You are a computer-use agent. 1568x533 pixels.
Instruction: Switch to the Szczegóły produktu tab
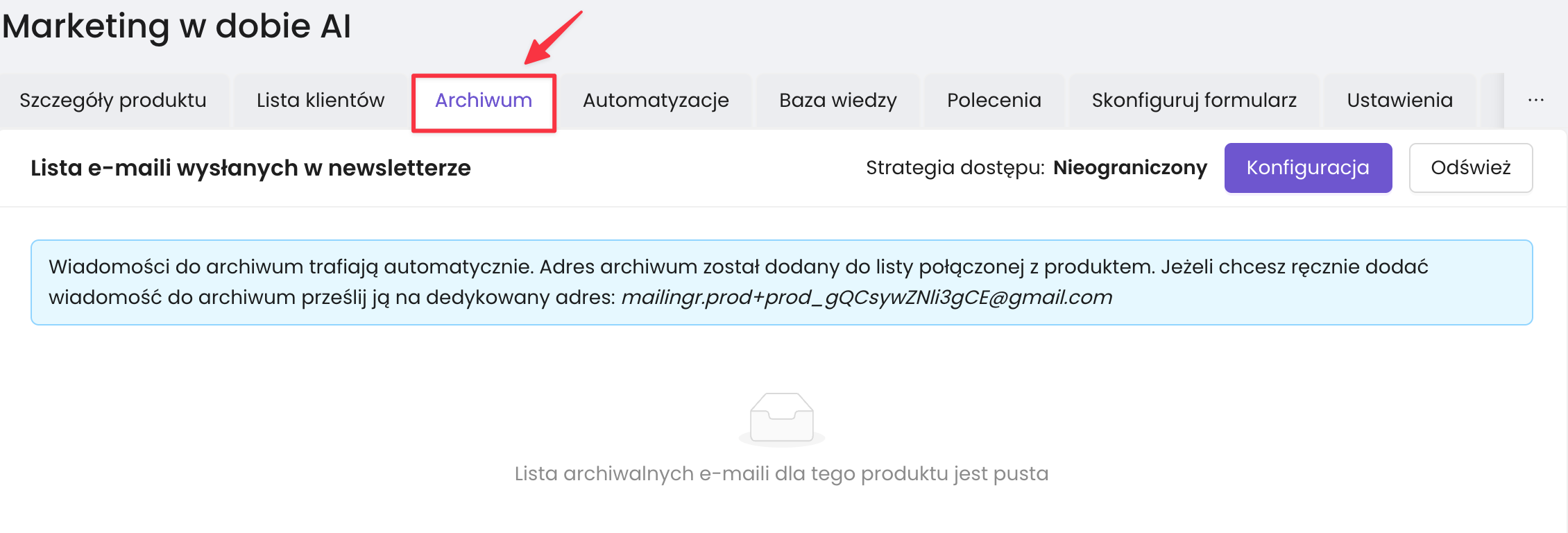coord(113,101)
